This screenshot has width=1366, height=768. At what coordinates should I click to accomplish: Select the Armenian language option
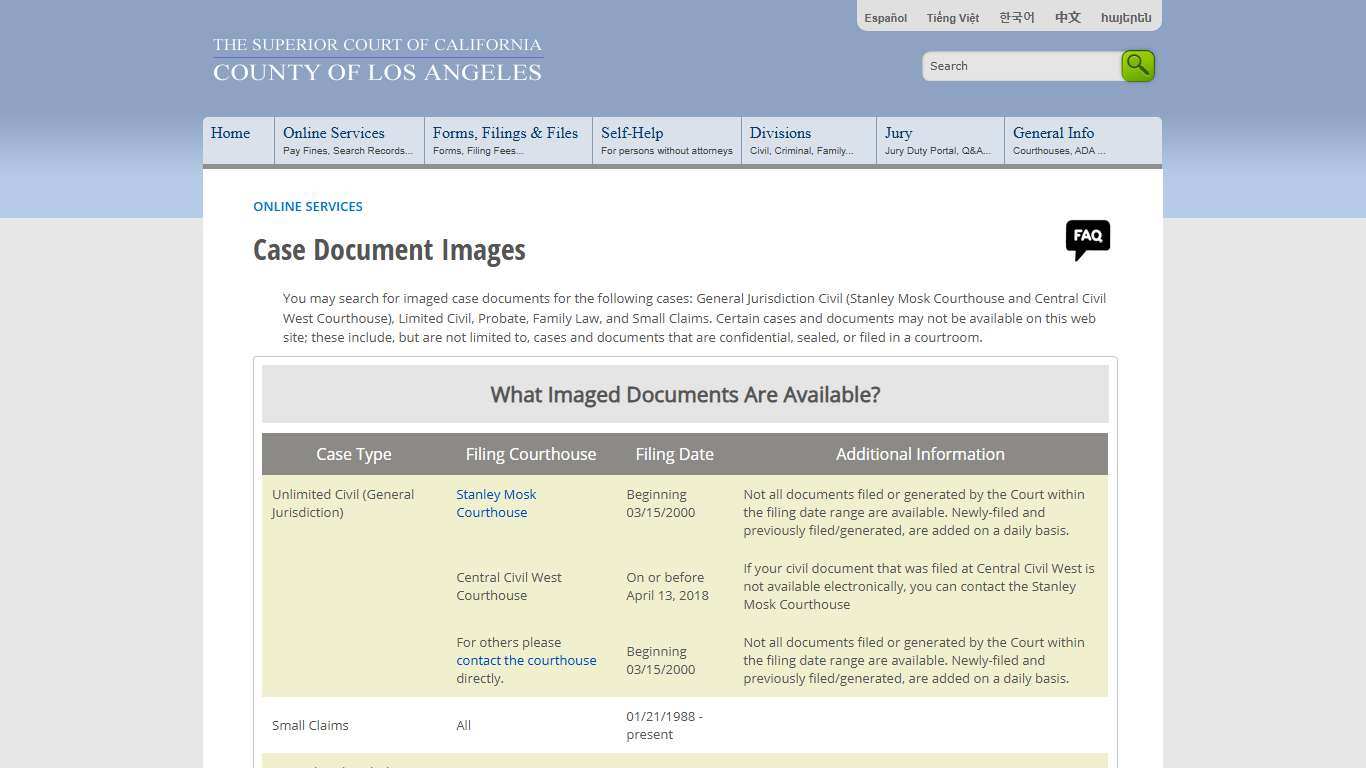pos(1126,18)
